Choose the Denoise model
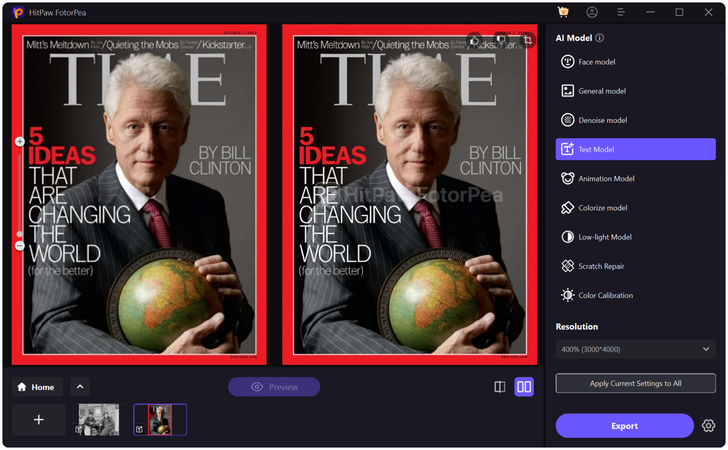Image resolution: width=728 pixels, height=450 pixels. pos(635,120)
